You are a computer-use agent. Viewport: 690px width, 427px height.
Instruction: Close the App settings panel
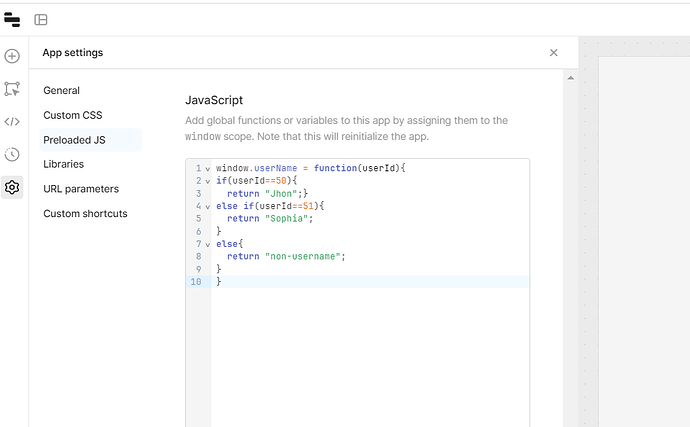coord(553,53)
